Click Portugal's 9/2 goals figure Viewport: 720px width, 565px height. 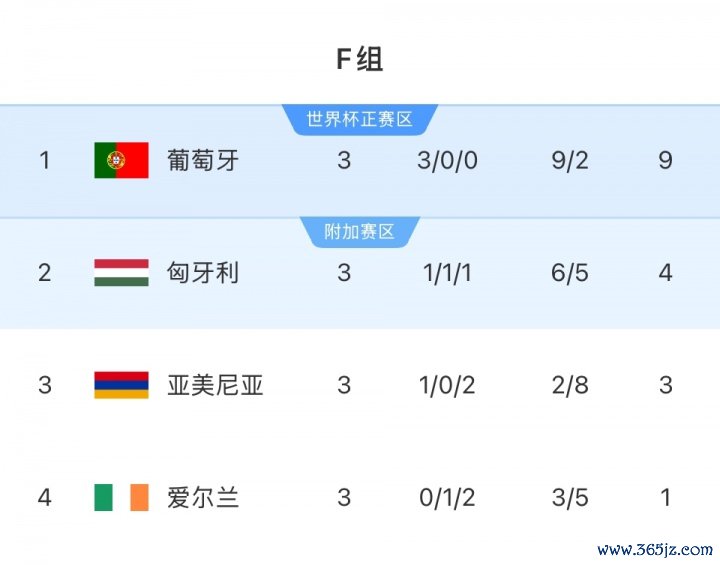[570, 160]
